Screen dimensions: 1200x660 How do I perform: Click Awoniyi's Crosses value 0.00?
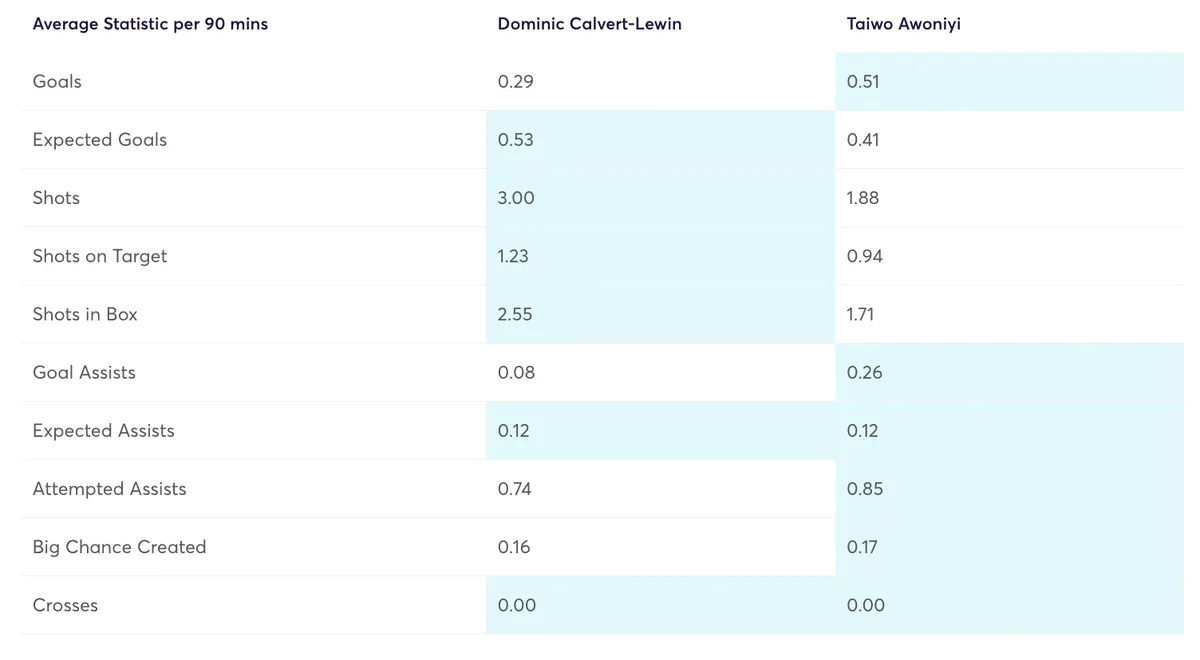pyautogui.click(x=866, y=605)
